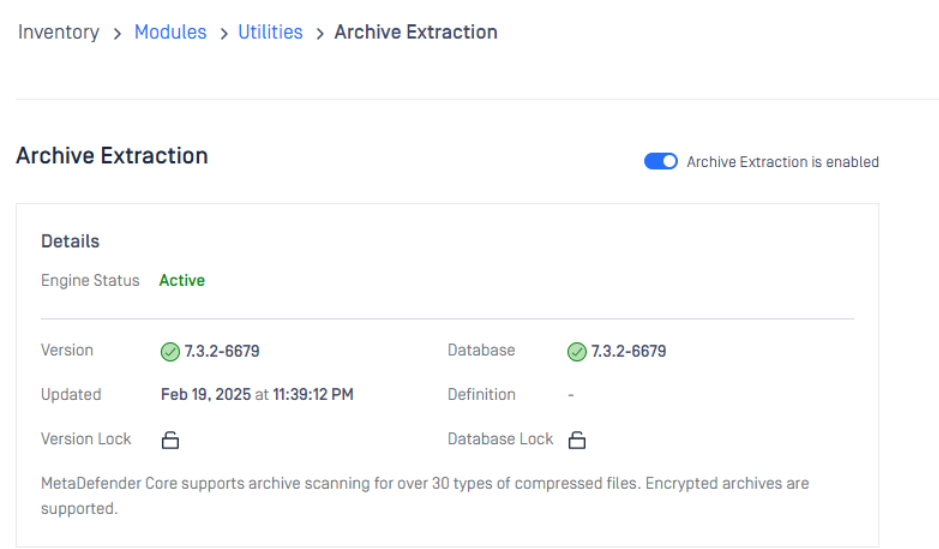Viewport: 939px width, 549px height.
Task: Open the Modules breadcrumb link
Action: click(x=170, y=32)
